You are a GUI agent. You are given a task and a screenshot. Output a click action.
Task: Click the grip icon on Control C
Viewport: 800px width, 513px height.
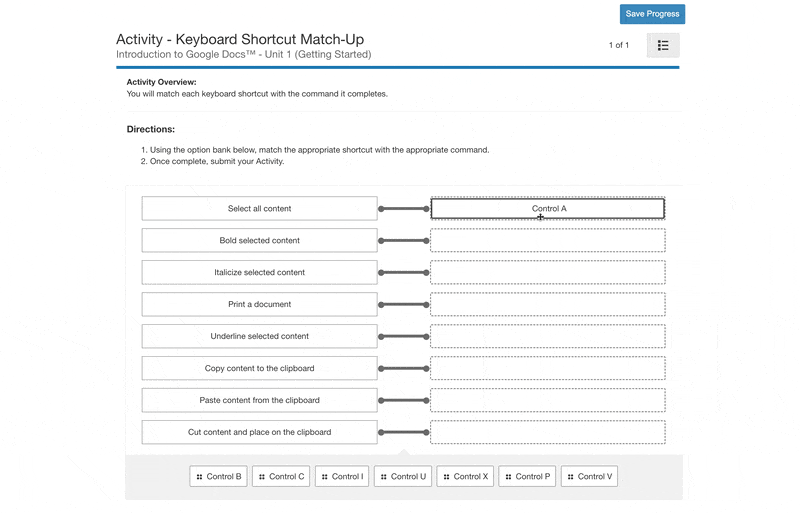[x=262, y=477]
